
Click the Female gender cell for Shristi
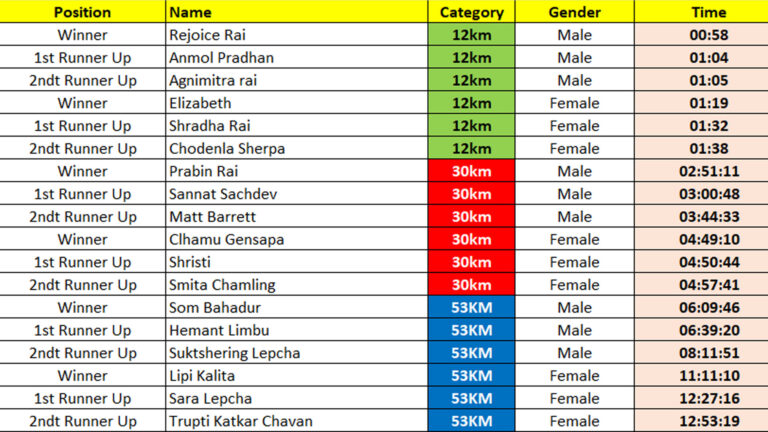(574, 262)
